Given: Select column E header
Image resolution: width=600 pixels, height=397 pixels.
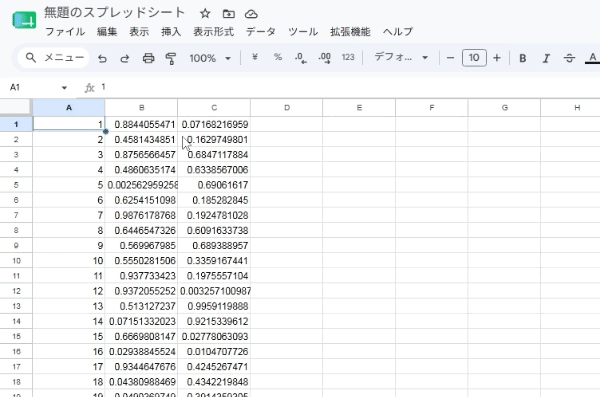Looking at the screenshot, I should (359, 108).
